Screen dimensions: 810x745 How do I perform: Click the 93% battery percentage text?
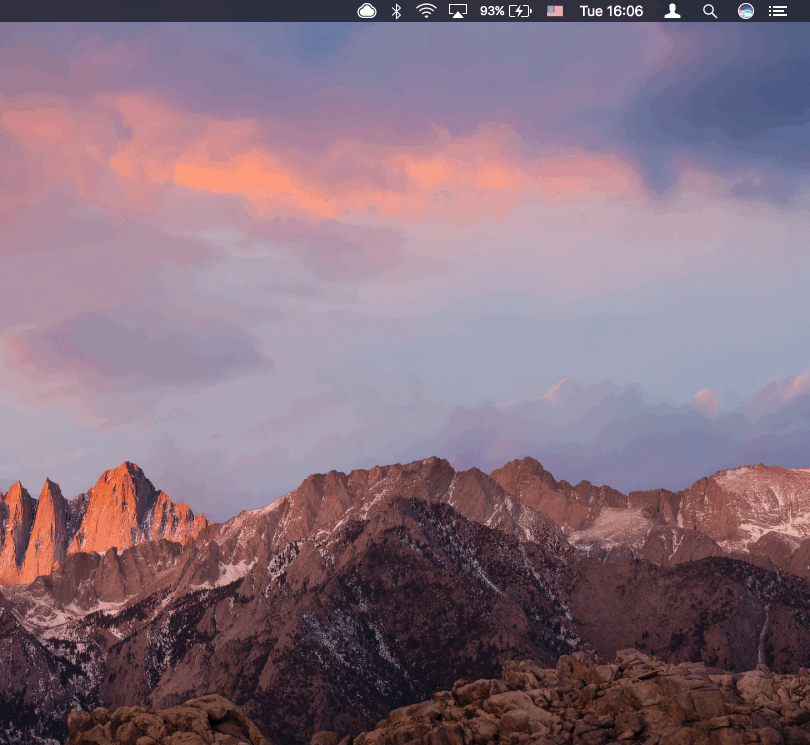coord(492,11)
